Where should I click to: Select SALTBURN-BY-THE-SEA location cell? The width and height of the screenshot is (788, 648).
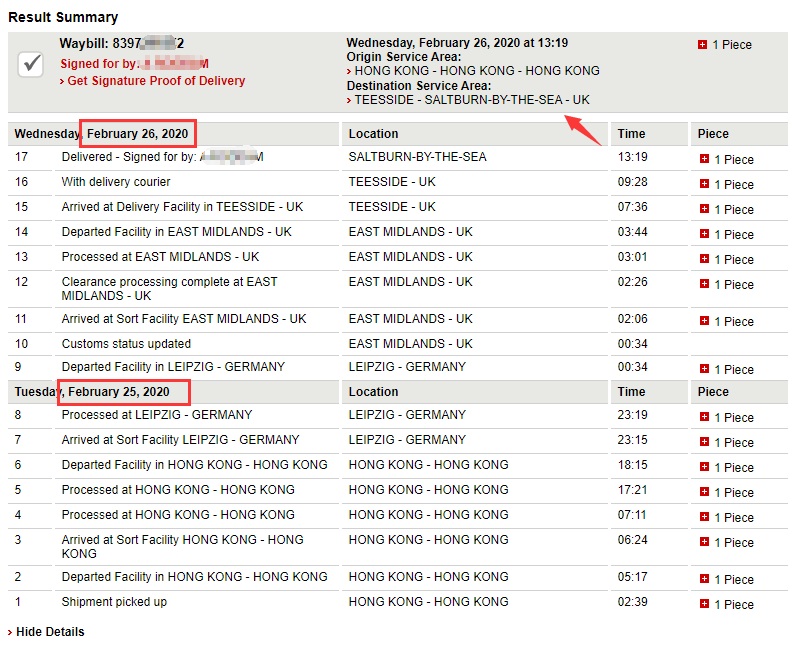[x=417, y=157]
